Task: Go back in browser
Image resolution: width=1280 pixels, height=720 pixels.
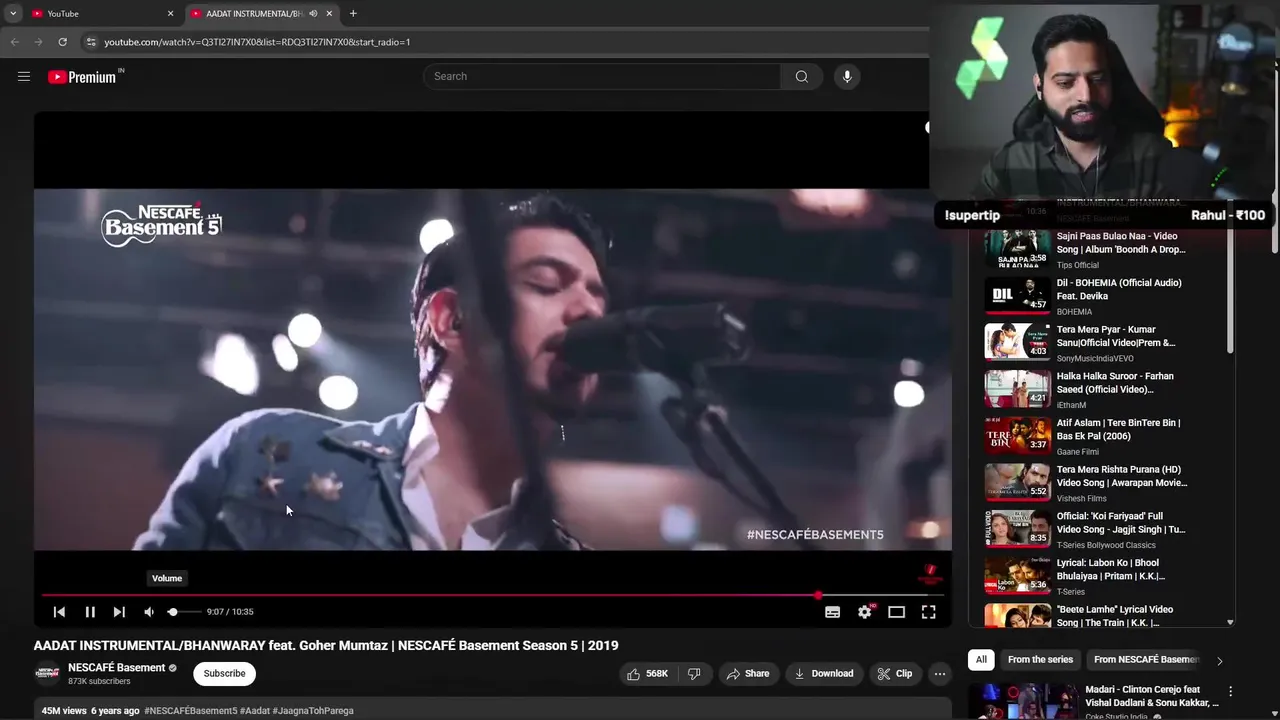Action: 14,42
